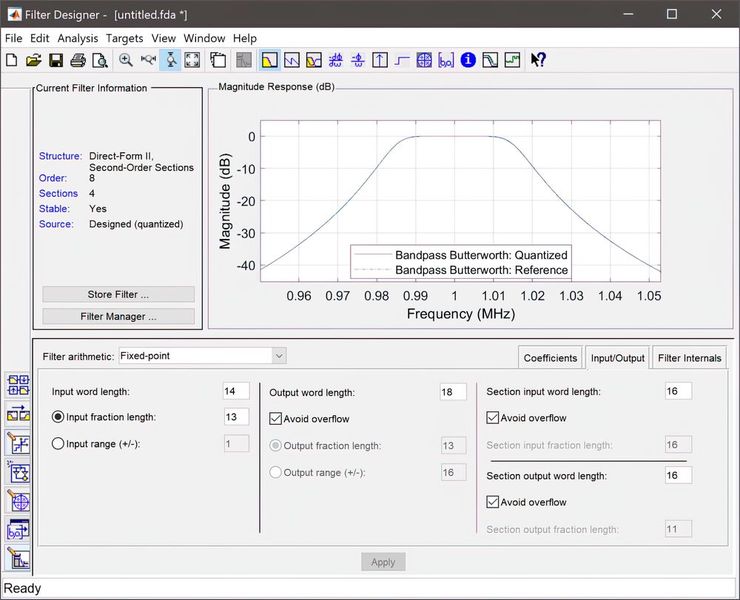Select the Input range (+/-) radio button
The width and height of the screenshot is (740, 600).
pyautogui.click(x=58, y=444)
